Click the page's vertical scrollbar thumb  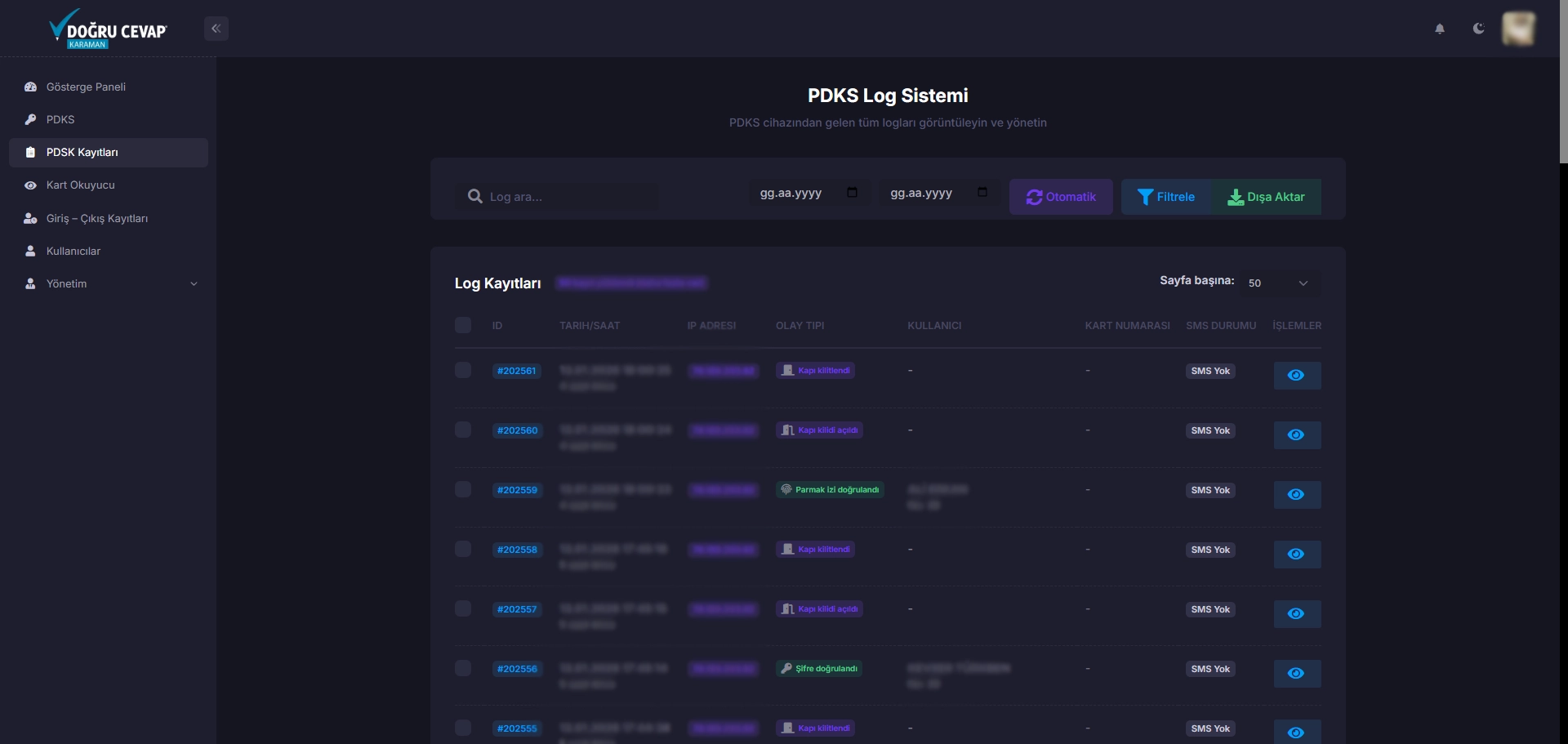point(1563,82)
